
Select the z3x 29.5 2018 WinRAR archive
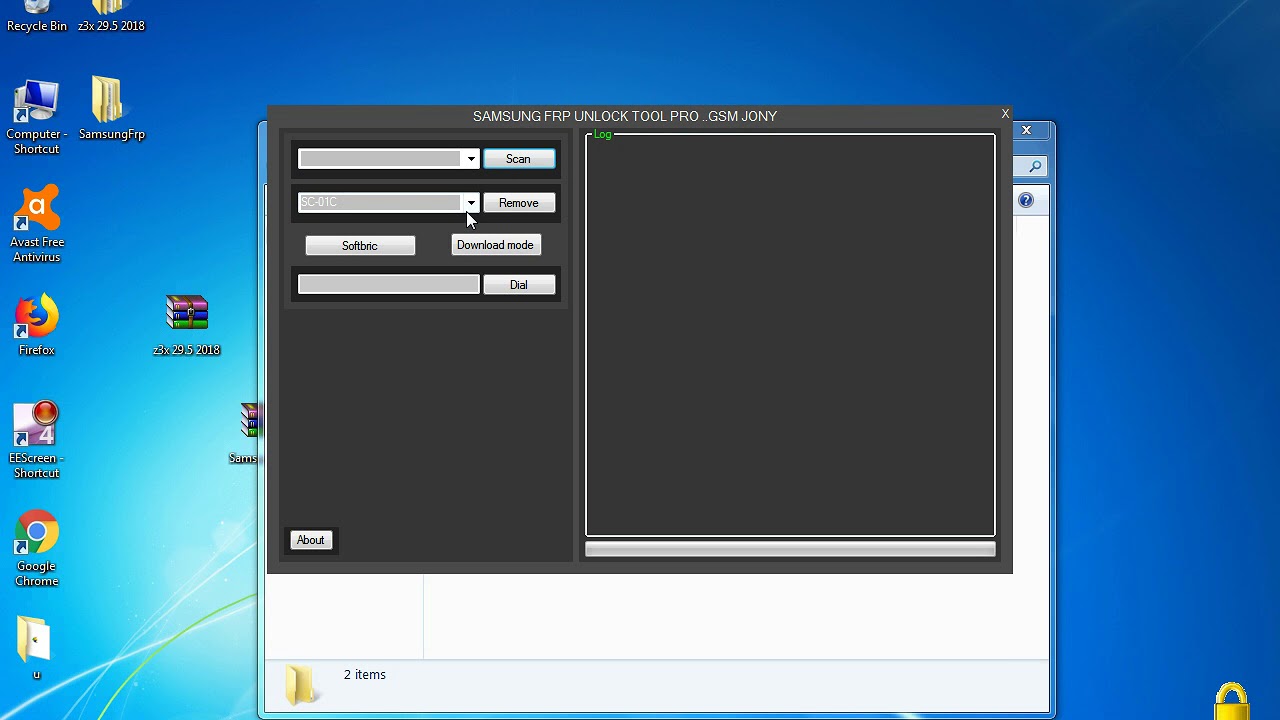click(187, 325)
